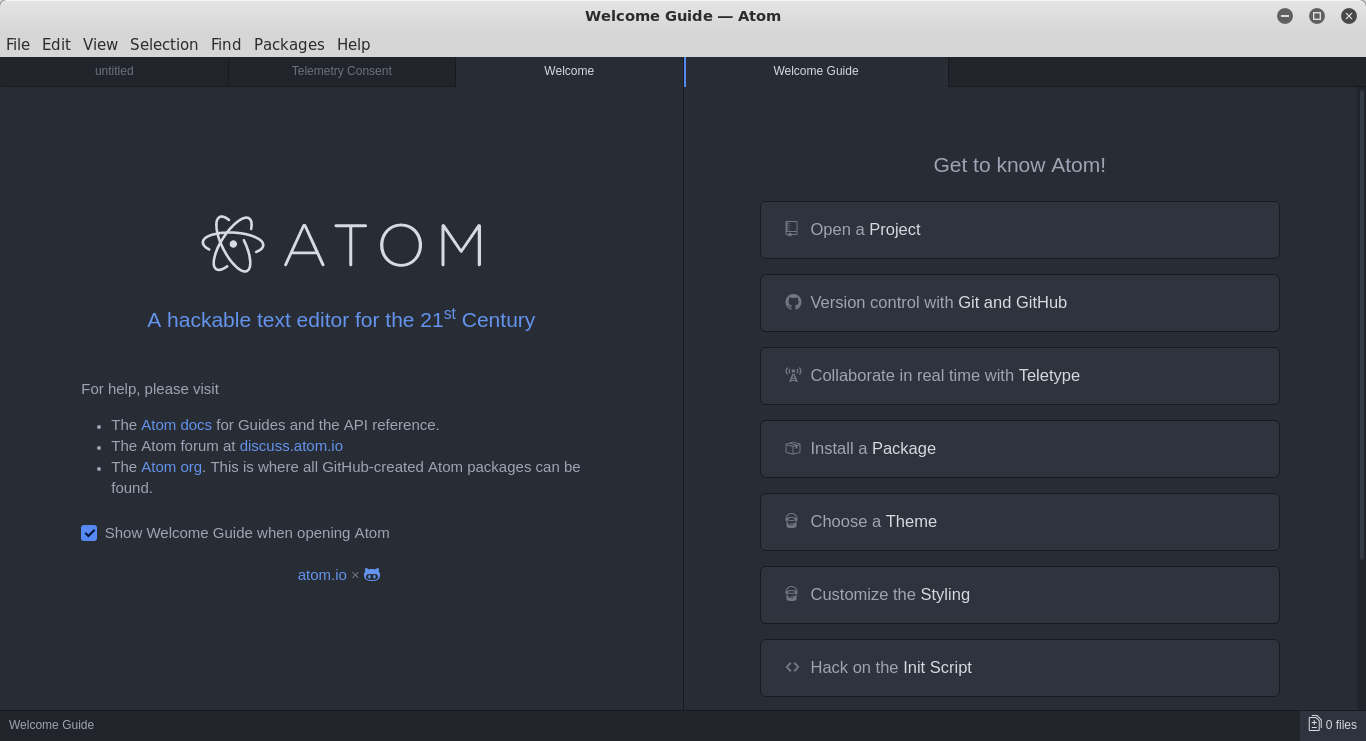This screenshot has height=741, width=1366.
Task: Minimize the Atom window
Action: [1285, 16]
